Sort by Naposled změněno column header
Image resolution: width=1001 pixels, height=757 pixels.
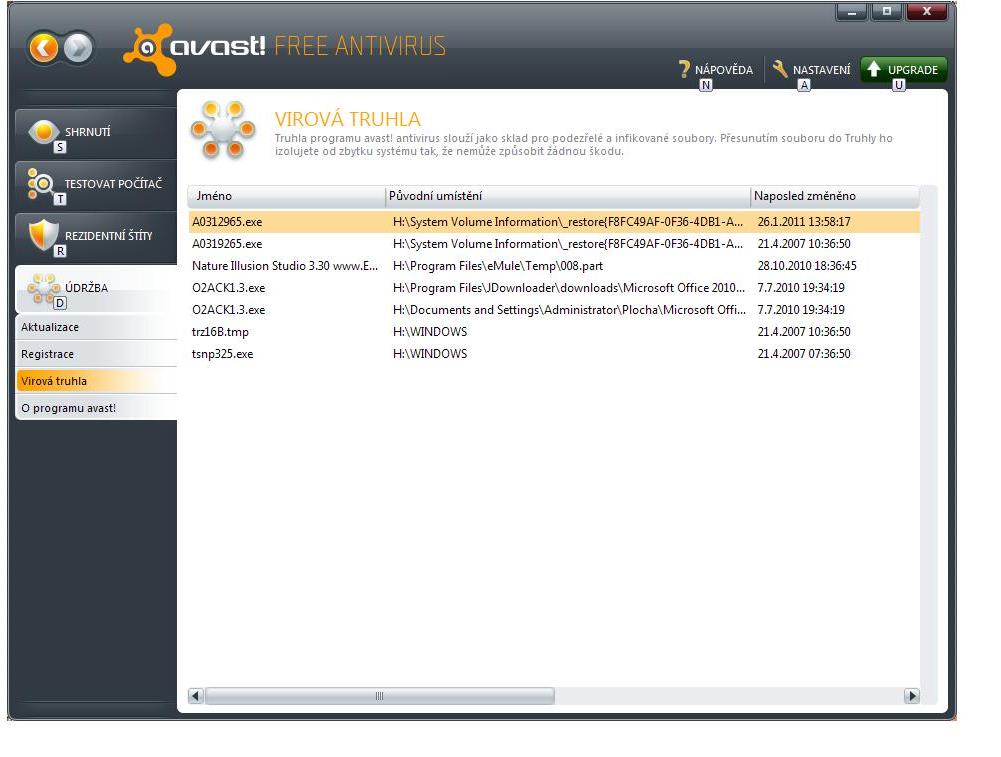click(833, 196)
